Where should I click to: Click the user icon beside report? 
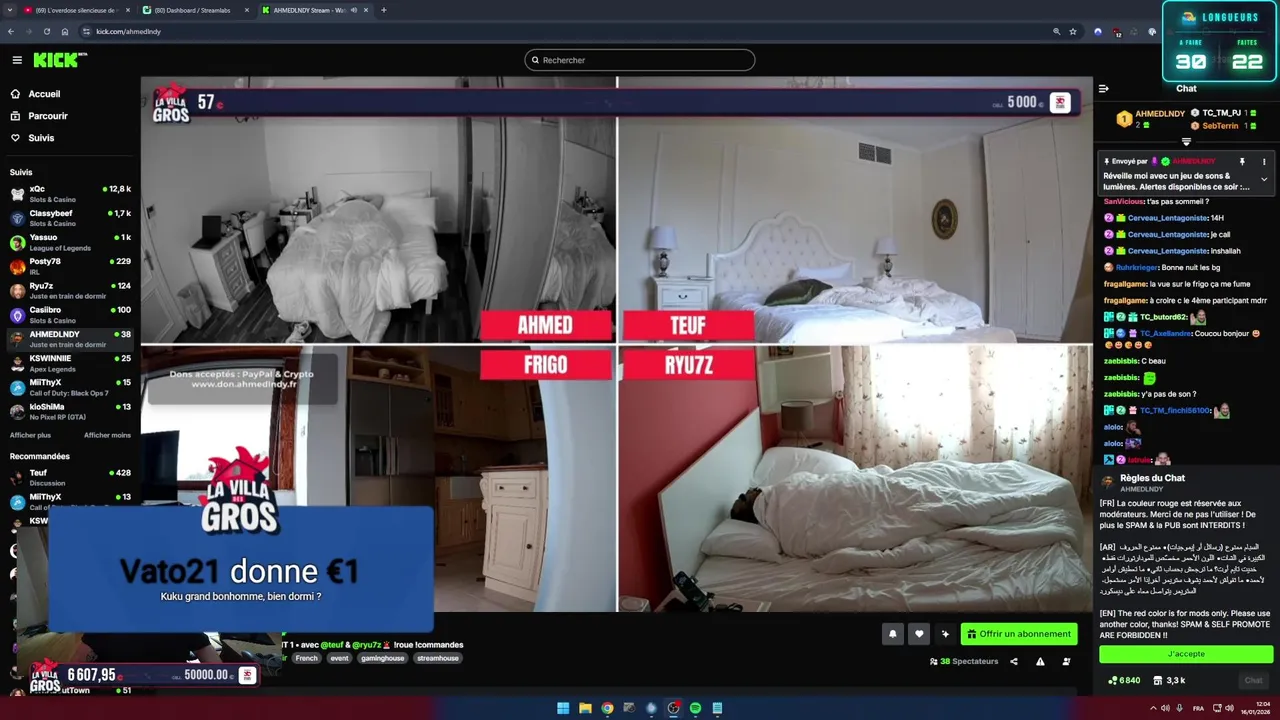1066,661
